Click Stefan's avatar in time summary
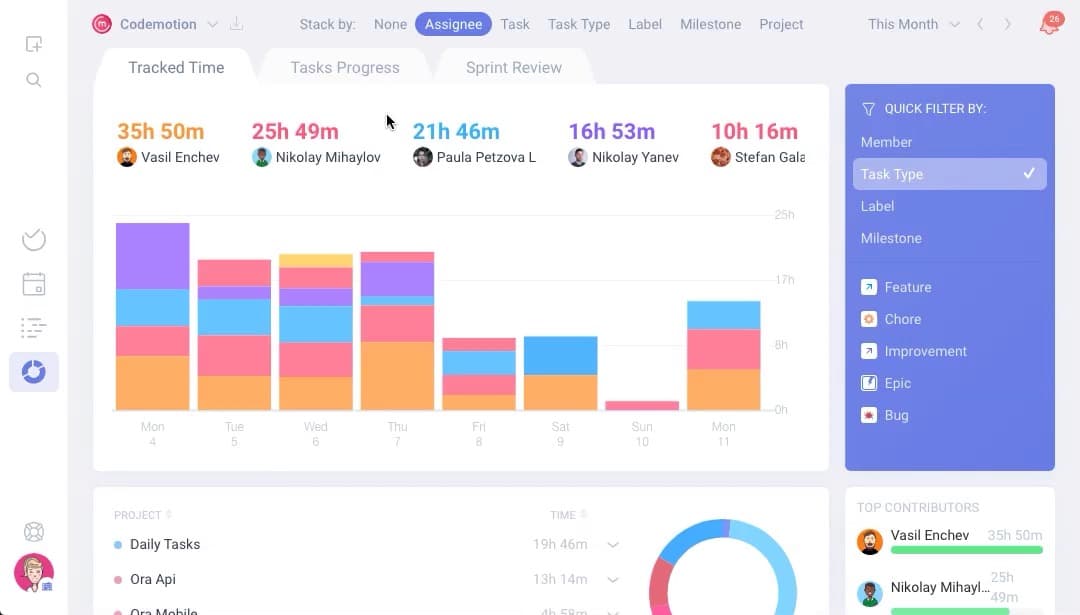This screenshot has height=615, width=1080. [x=720, y=157]
